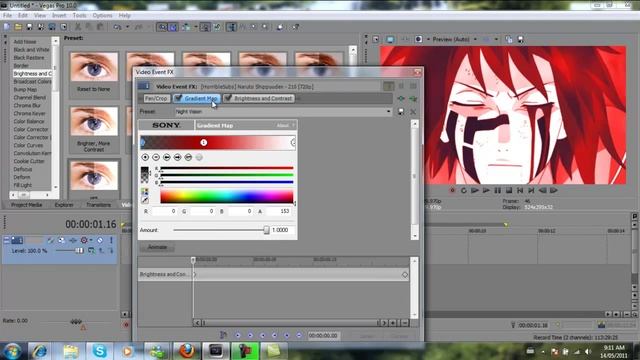The image size is (640, 360).
Task: Switch to the Explorer tab
Action: [64, 205]
